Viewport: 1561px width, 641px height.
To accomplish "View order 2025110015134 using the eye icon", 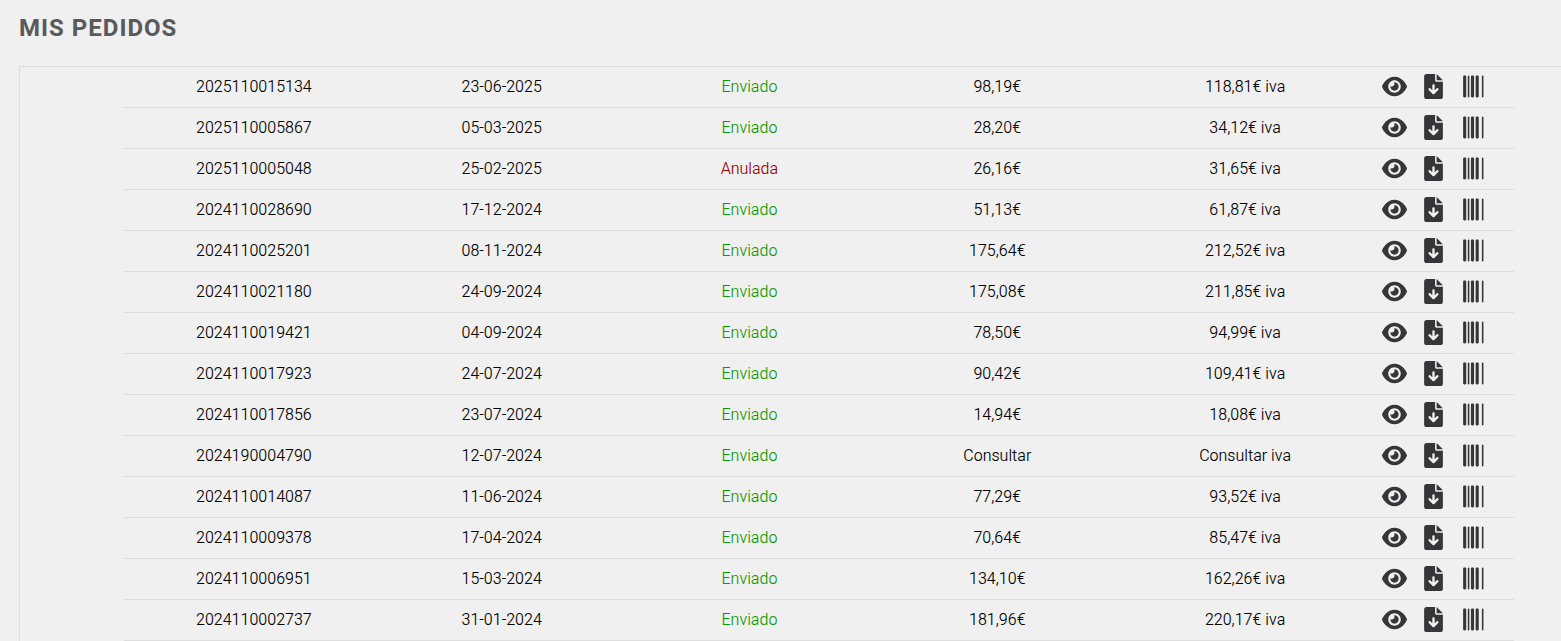I will pyautogui.click(x=1394, y=87).
